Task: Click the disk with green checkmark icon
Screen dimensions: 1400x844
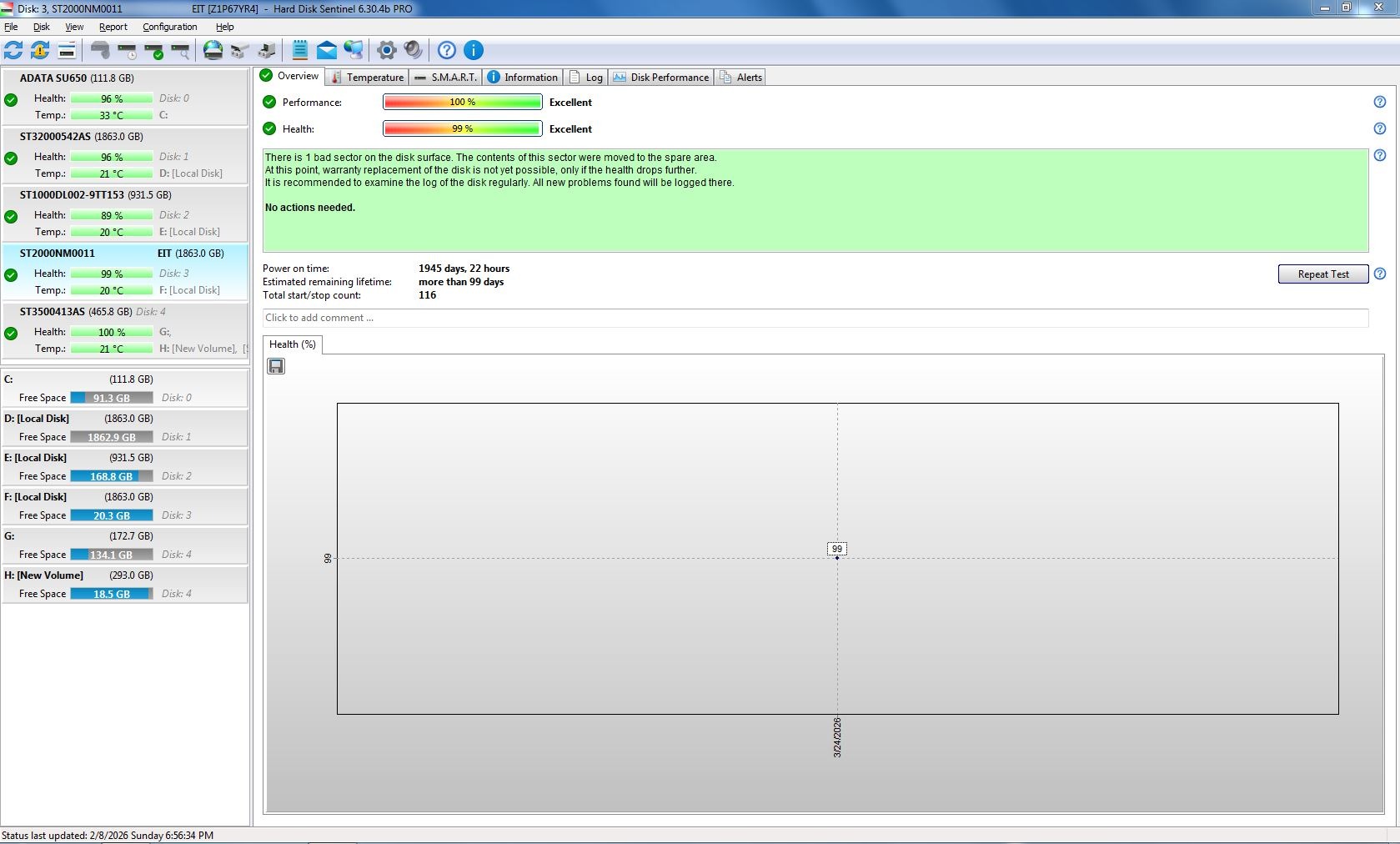Action: pos(154,50)
